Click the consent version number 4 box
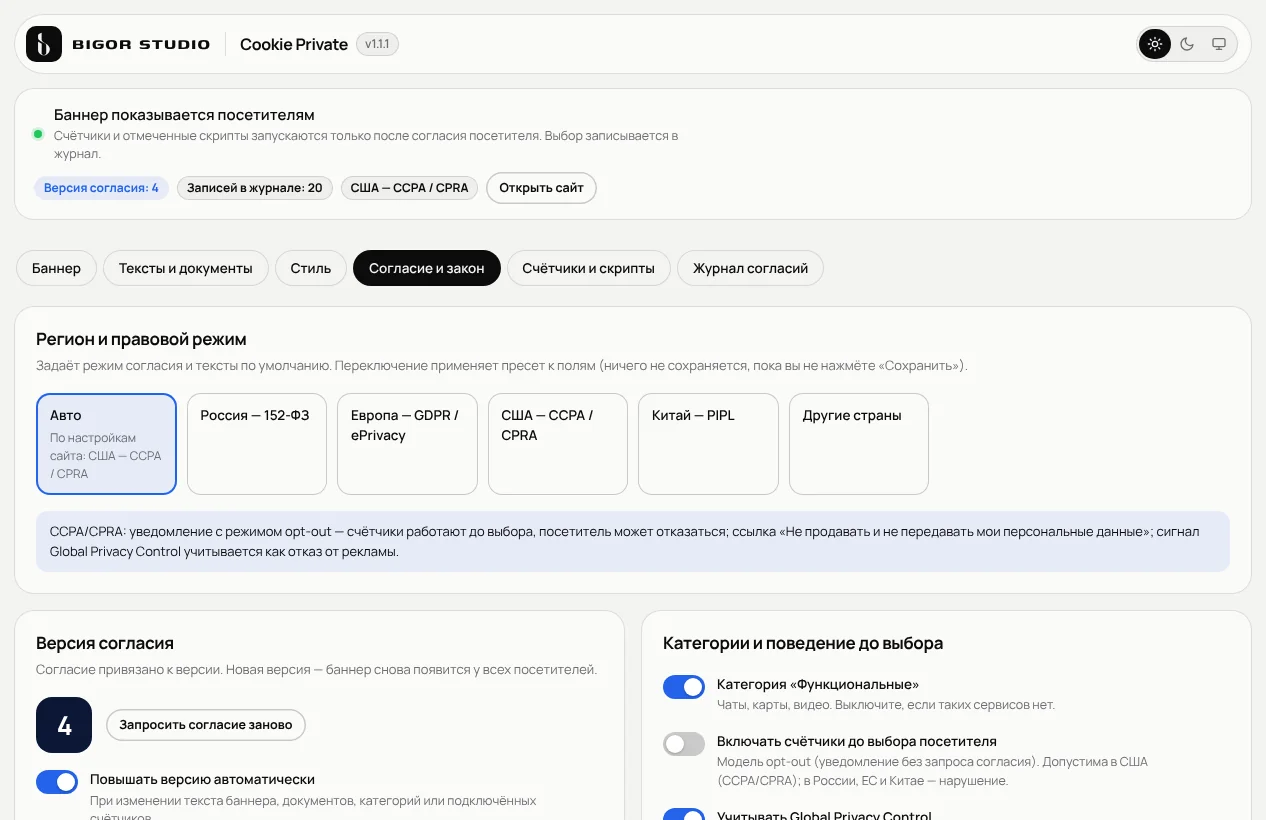Image resolution: width=1266 pixels, height=820 pixels. tap(64, 725)
